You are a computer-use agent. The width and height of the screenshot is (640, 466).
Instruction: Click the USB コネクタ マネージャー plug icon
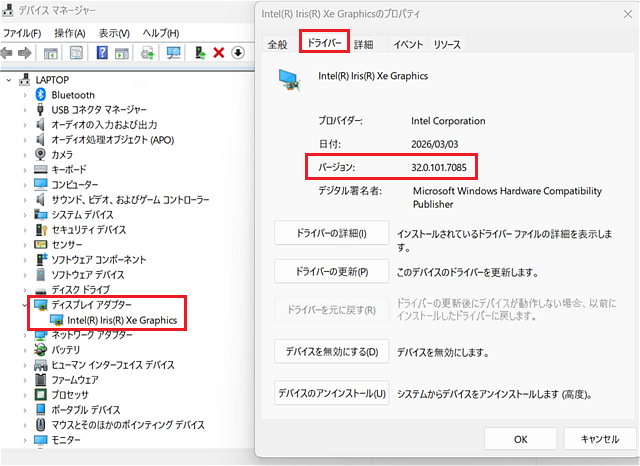point(40,109)
